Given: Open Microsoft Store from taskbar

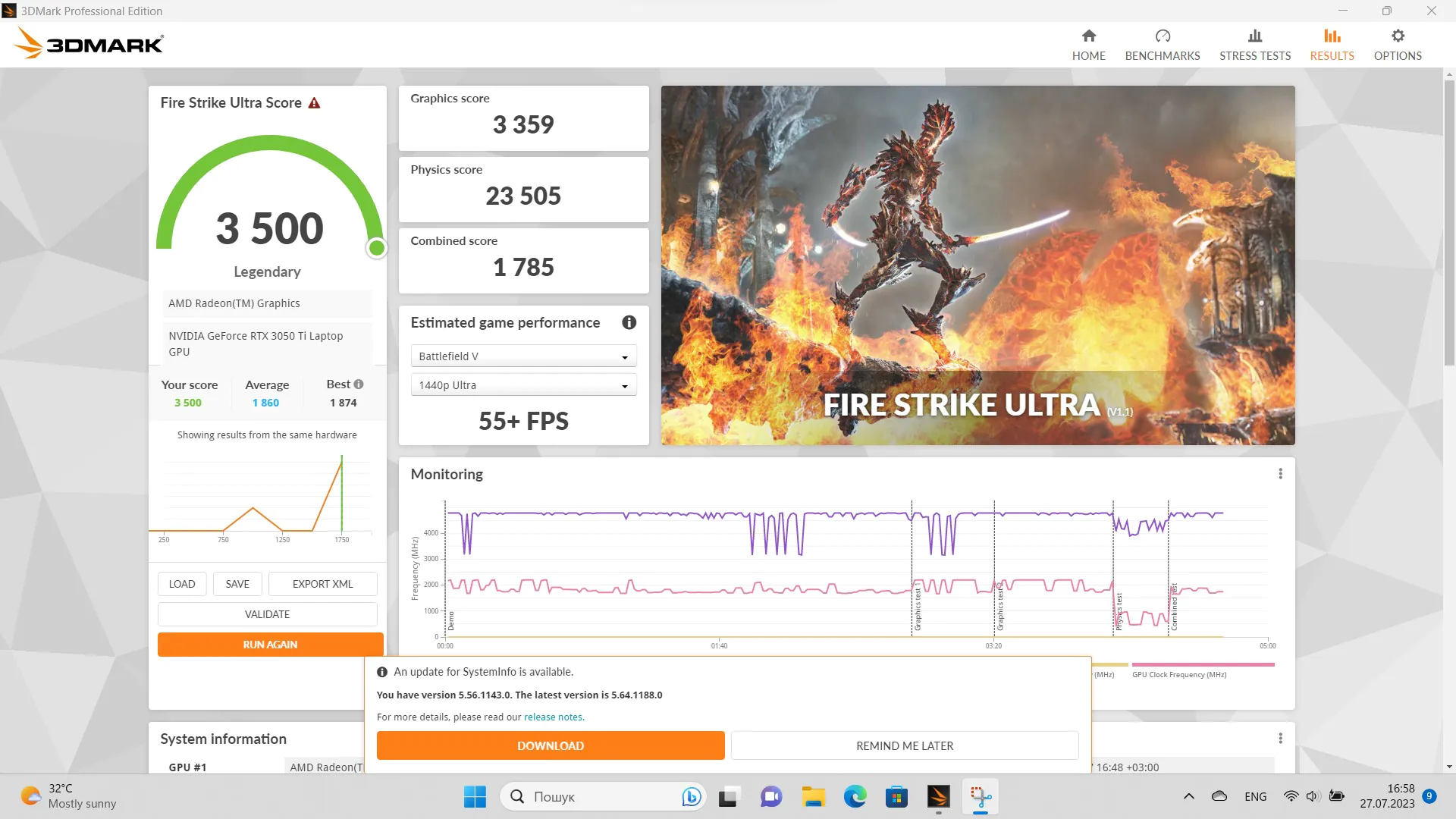Looking at the screenshot, I should [896, 796].
